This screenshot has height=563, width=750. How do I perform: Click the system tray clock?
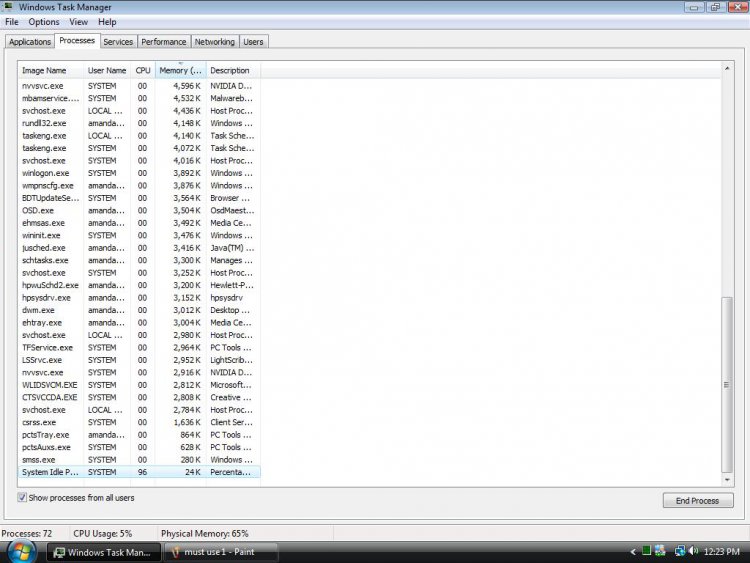pos(724,551)
